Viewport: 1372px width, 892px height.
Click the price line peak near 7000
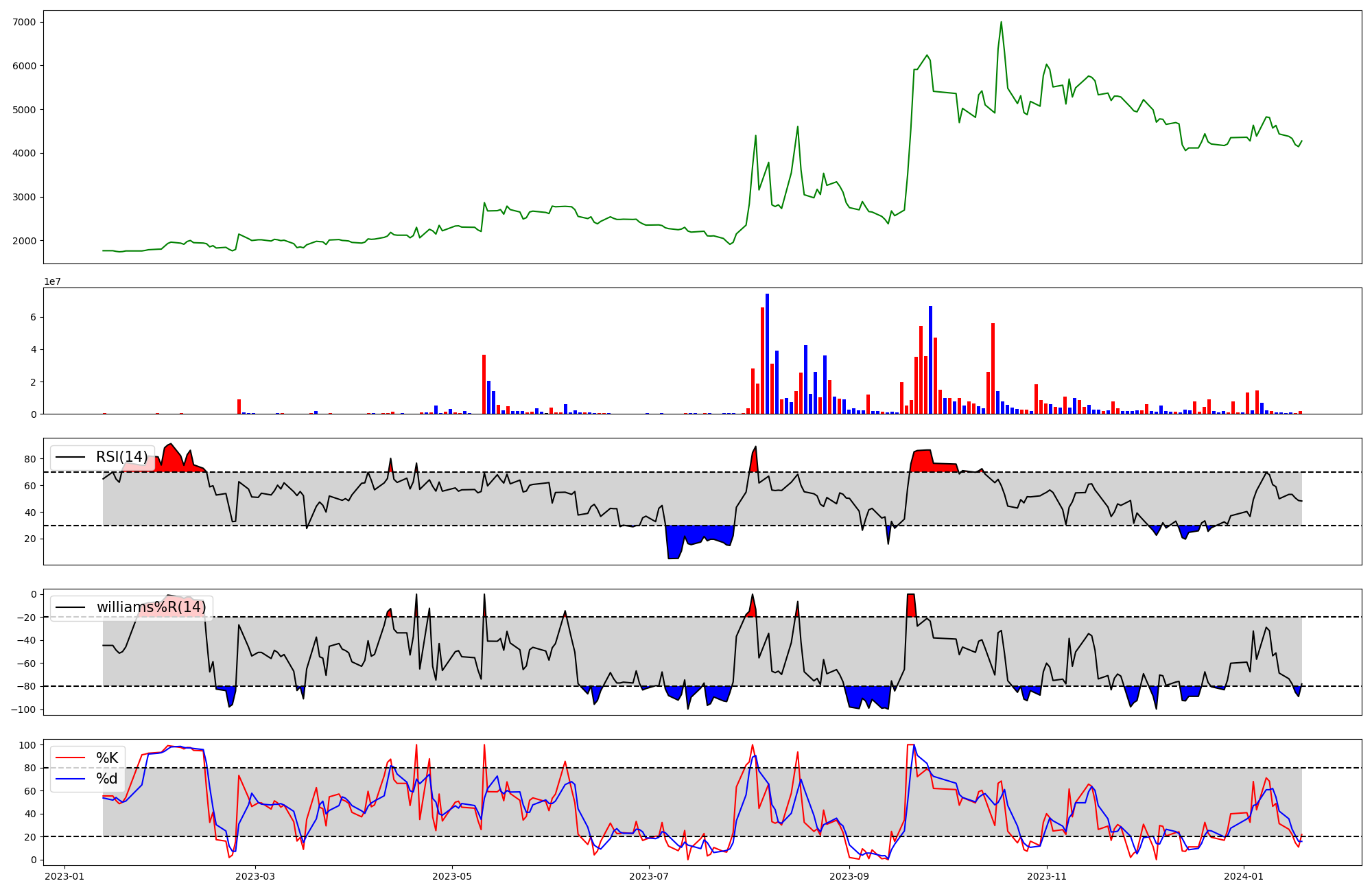tap(1001, 22)
